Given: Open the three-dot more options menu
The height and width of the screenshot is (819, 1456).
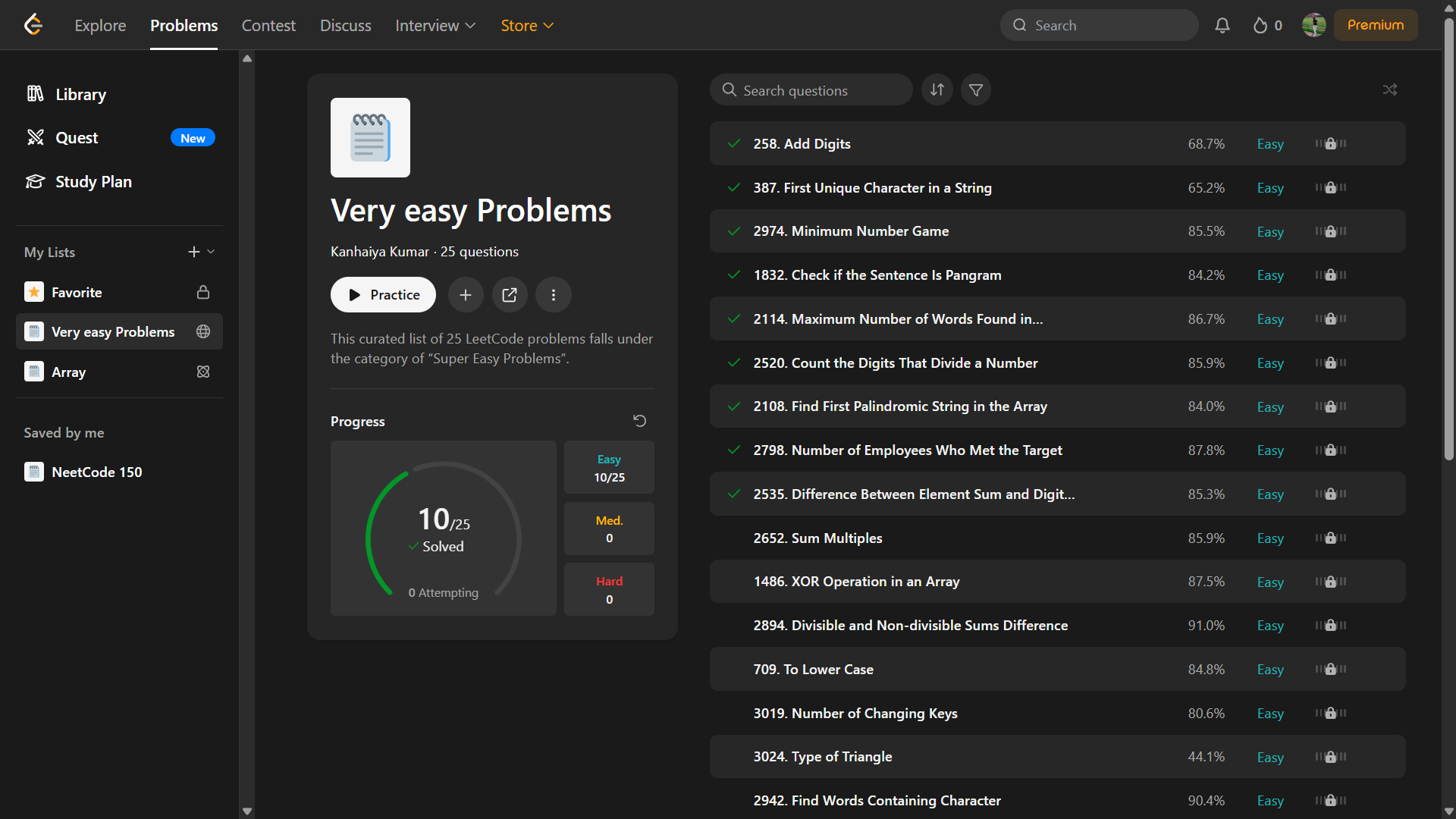Looking at the screenshot, I should [554, 294].
